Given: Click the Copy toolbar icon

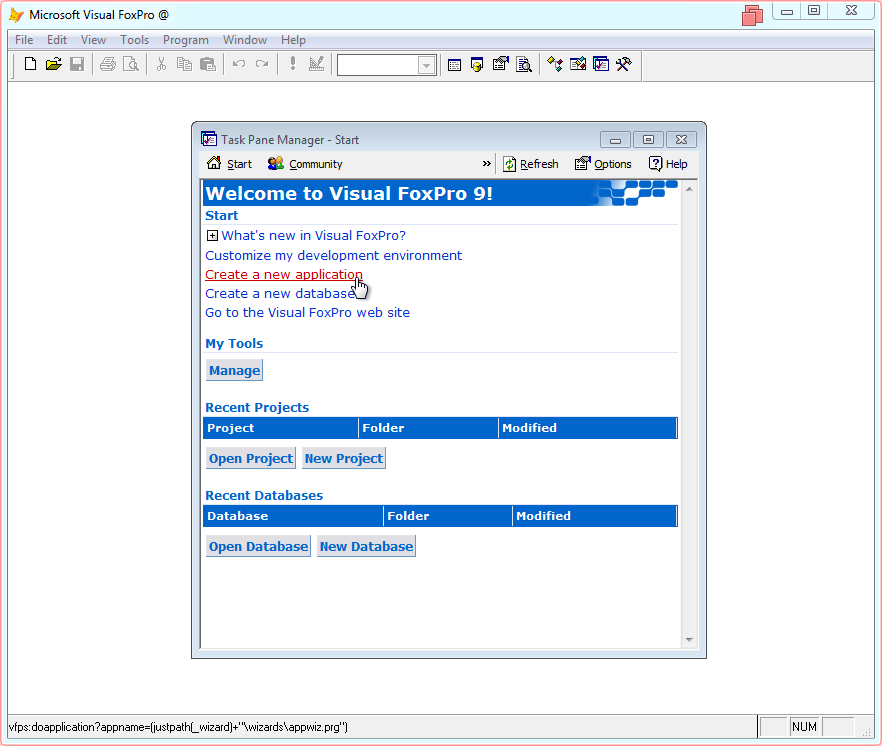Looking at the screenshot, I should click(x=184, y=64).
